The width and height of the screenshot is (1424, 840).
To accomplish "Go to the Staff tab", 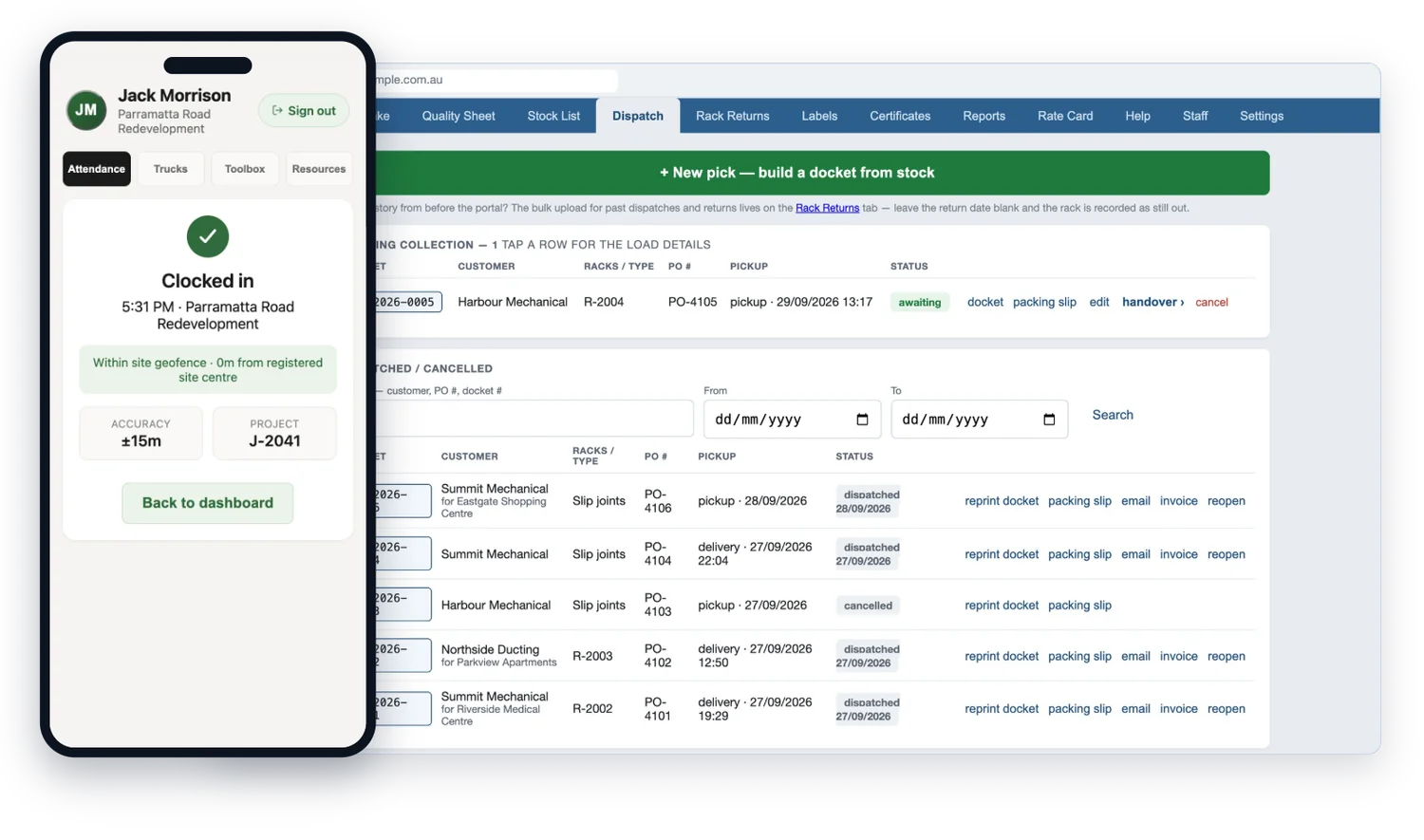I will point(1195,116).
